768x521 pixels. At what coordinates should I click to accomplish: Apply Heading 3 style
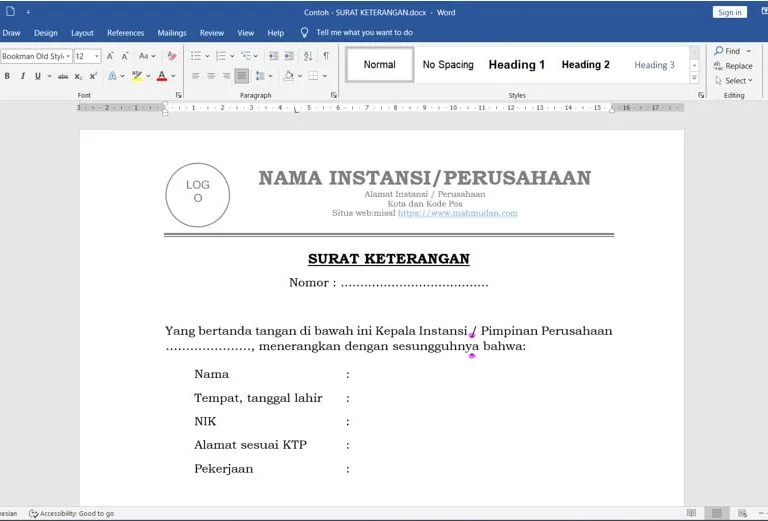[654, 65]
